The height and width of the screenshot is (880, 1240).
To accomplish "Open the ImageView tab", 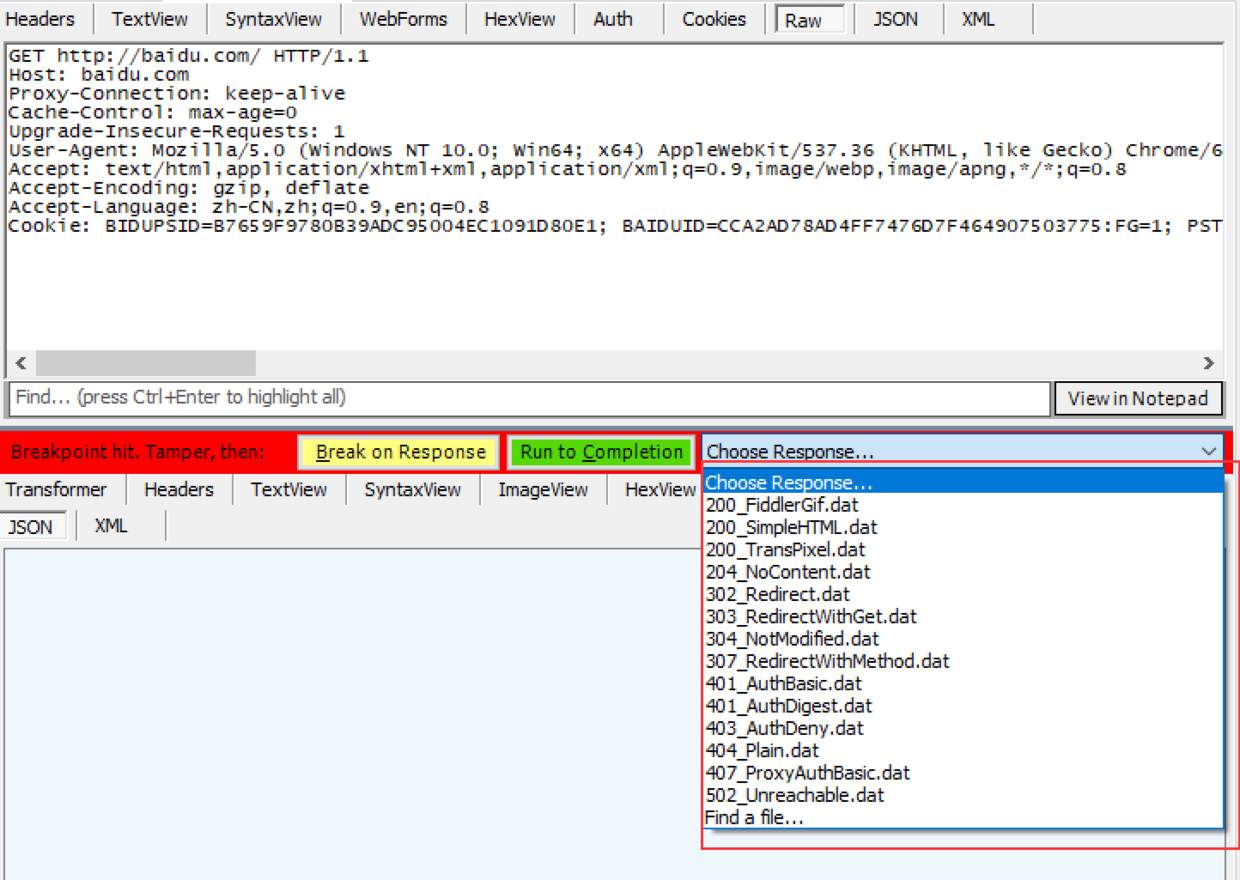I will (543, 489).
